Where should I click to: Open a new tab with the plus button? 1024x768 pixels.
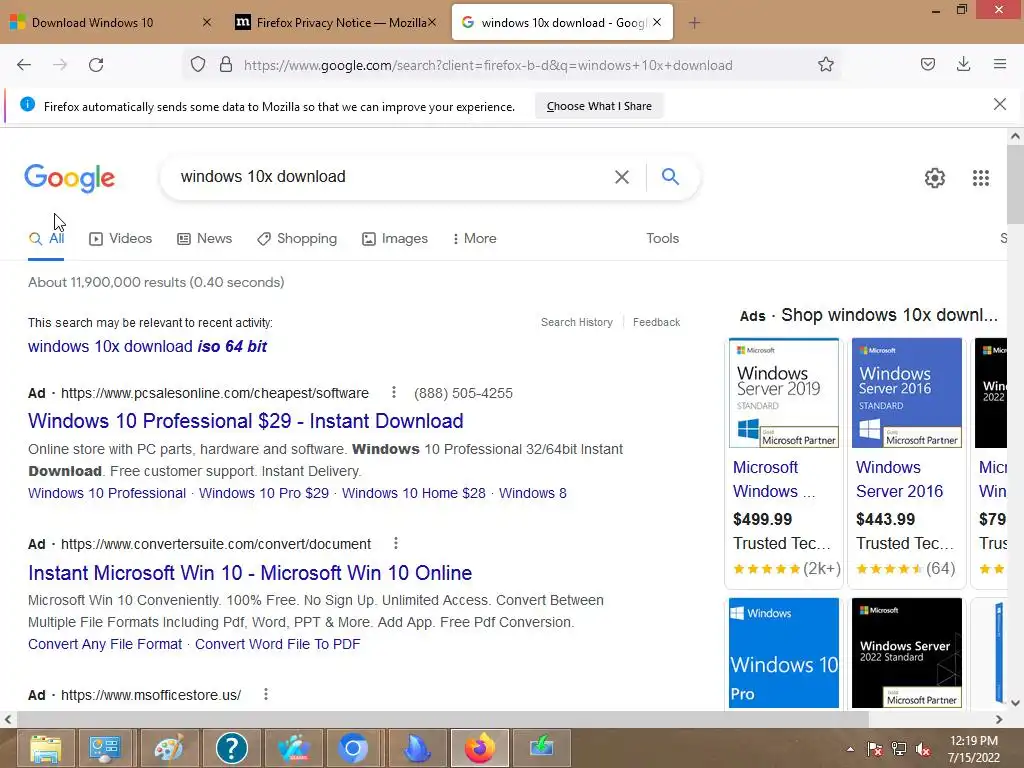pyautogui.click(x=694, y=23)
